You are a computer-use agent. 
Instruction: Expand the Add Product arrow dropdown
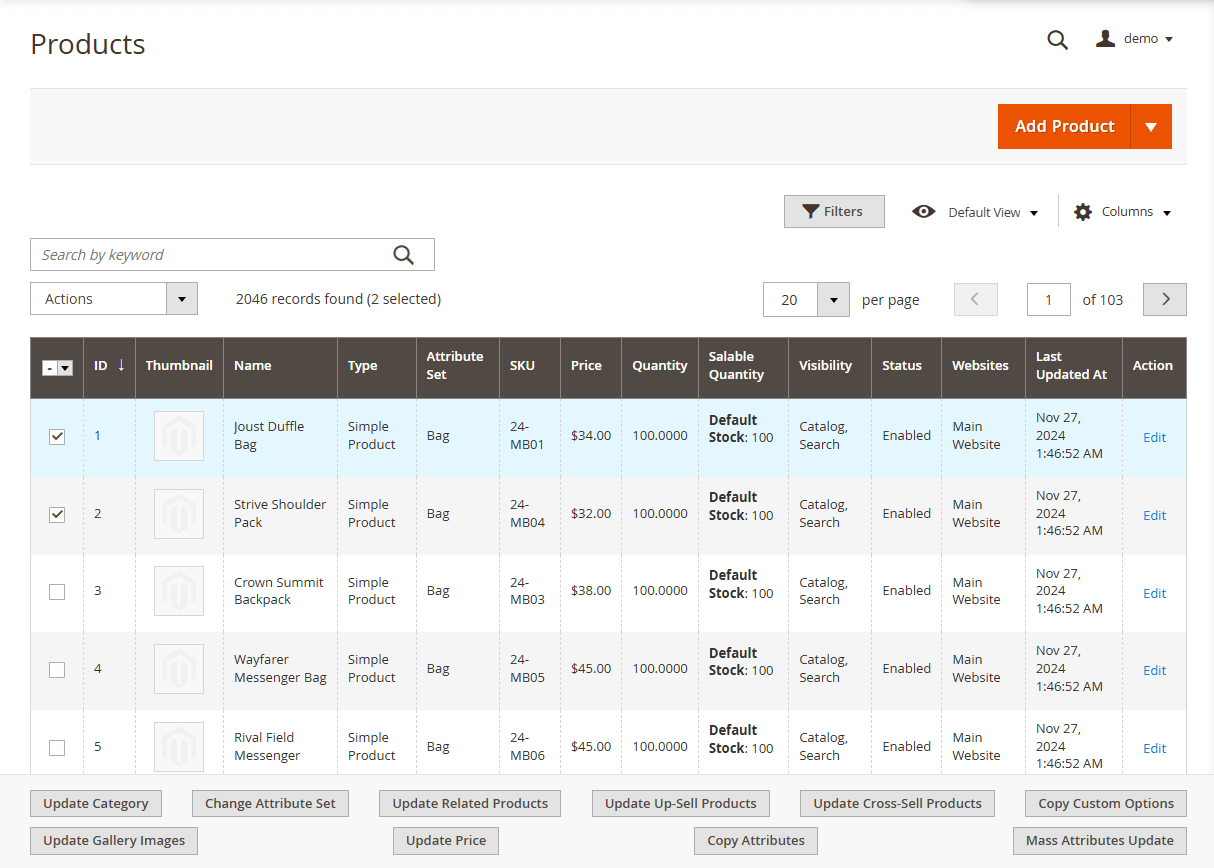tap(1151, 127)
